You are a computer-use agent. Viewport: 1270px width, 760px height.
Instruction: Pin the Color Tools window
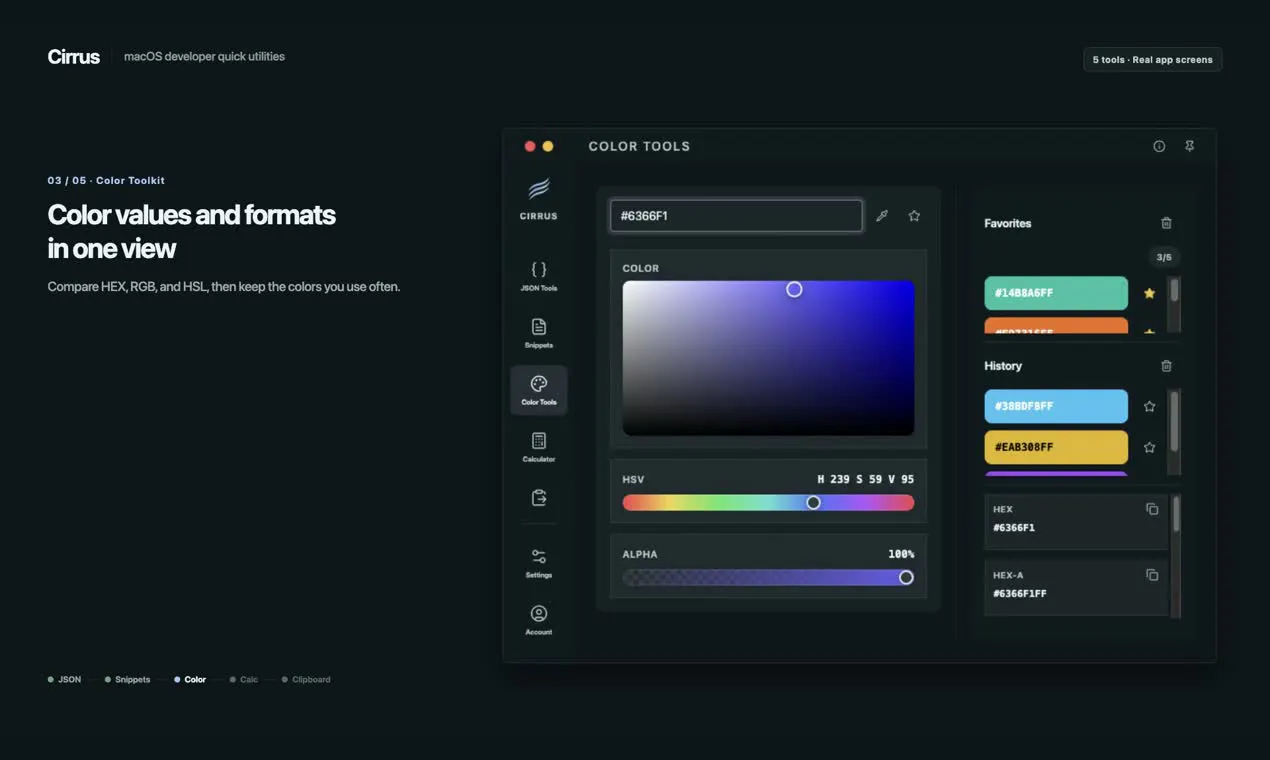click(x=1190, y=146)
